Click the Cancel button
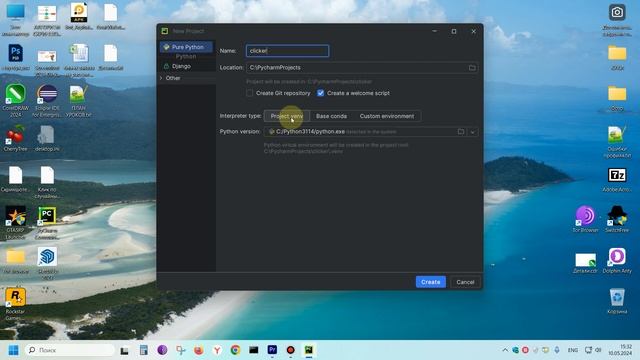Screen dimensions: 640x360 pyautogui.click(x=465, y=282)
